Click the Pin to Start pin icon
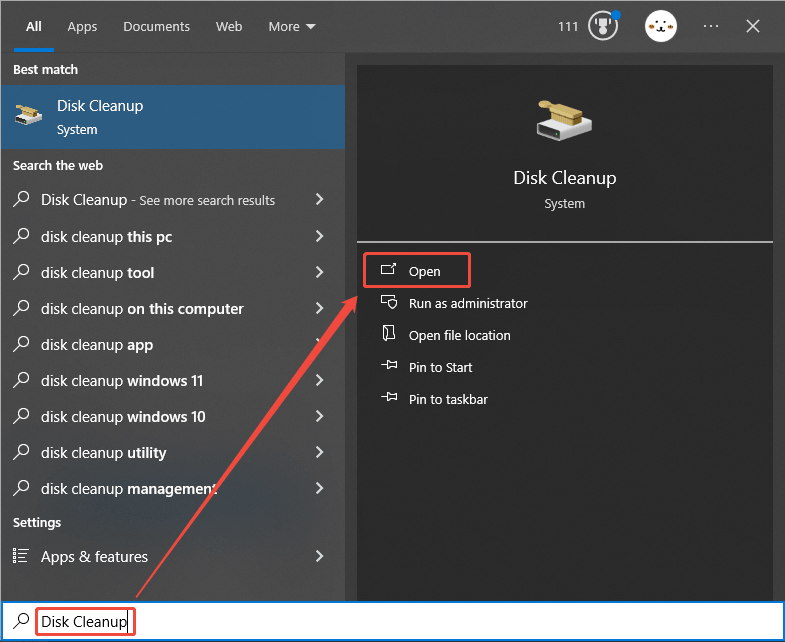This screenshot has width=785, height=642. coord(389,365)
